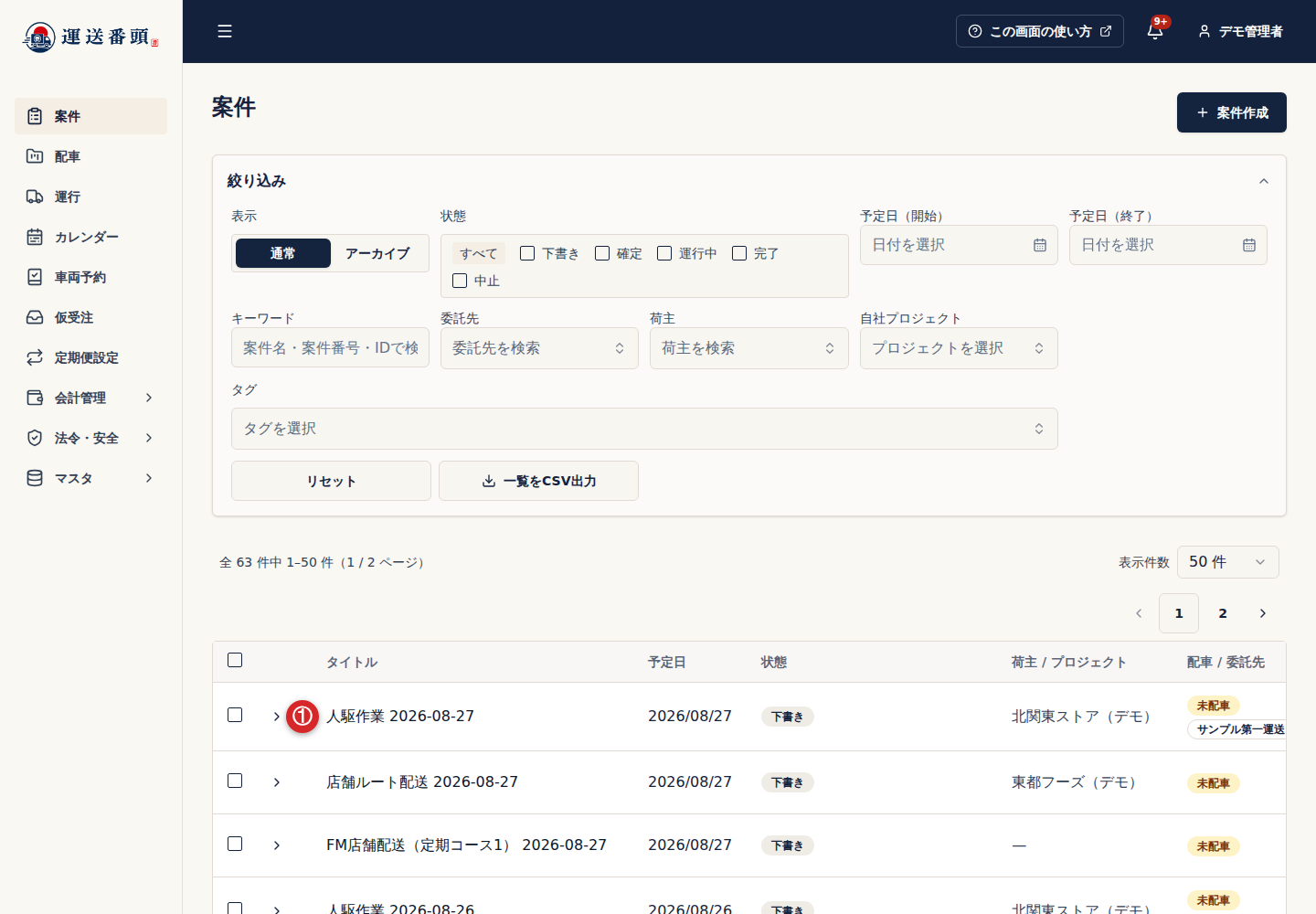Focus the キーワード search field
The width and height of the screenshot is (1316, 914).
[330, 347]
